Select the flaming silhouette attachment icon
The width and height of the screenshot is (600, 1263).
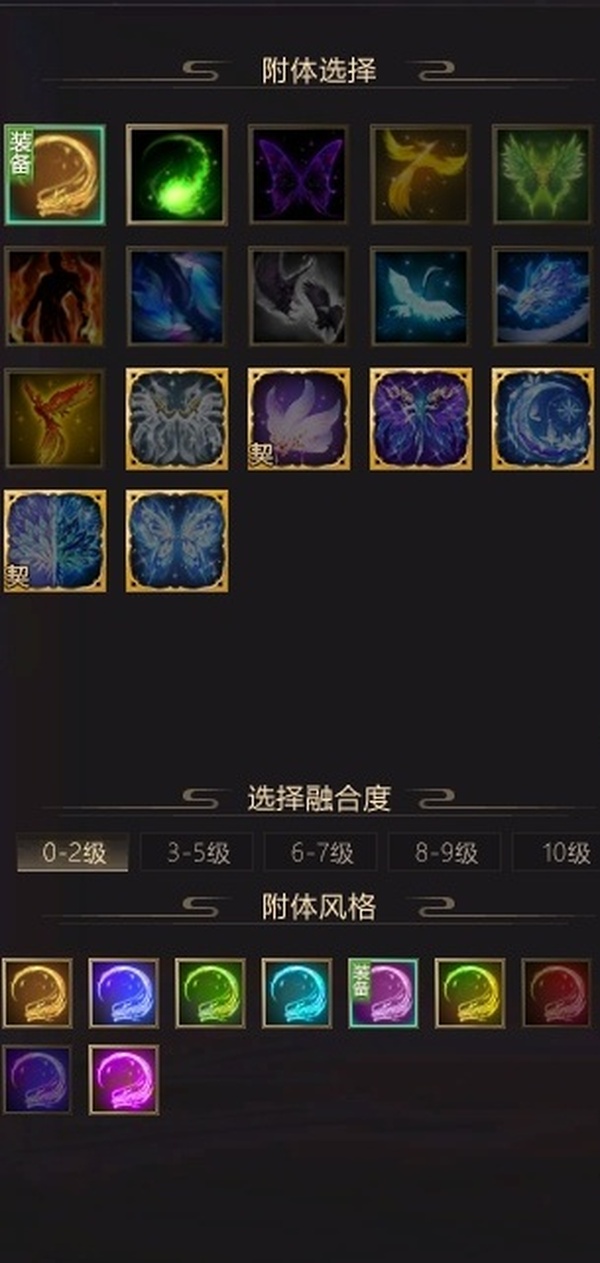(x=55, y=297)
